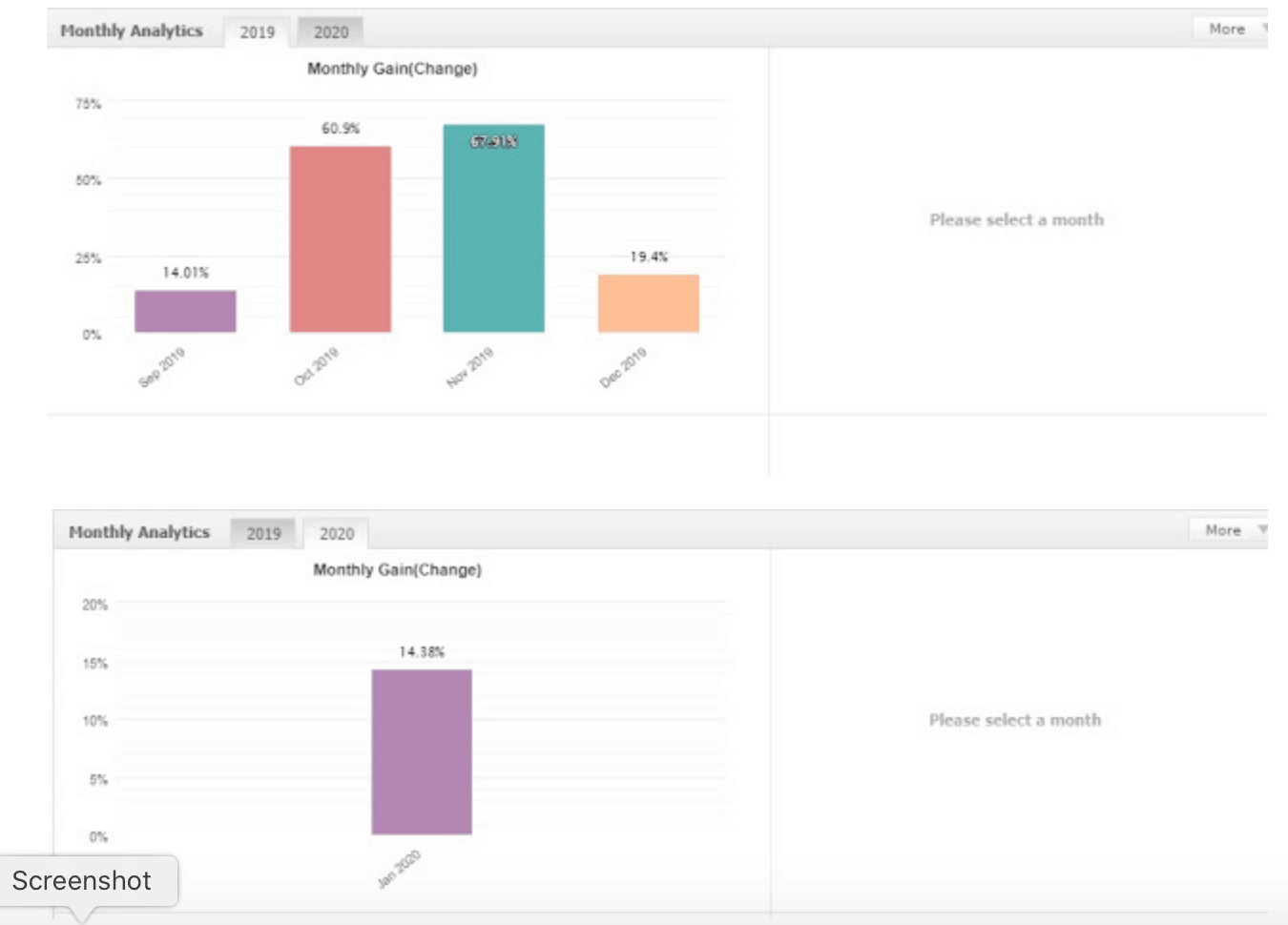Click the 20% y-axis label in lower chart

click(94, 605)
